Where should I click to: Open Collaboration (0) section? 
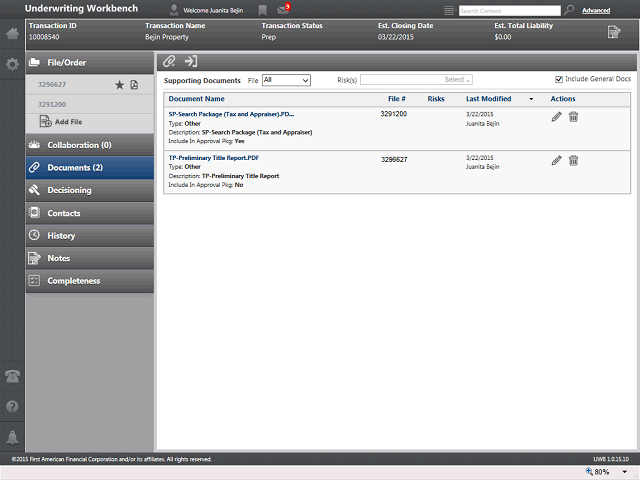coord(90,145)
